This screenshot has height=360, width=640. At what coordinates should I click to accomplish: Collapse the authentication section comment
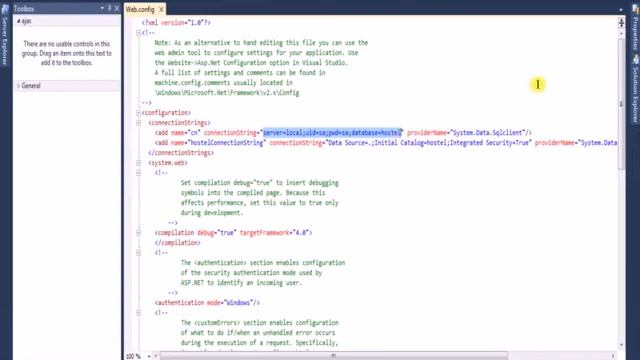[138, 253]
